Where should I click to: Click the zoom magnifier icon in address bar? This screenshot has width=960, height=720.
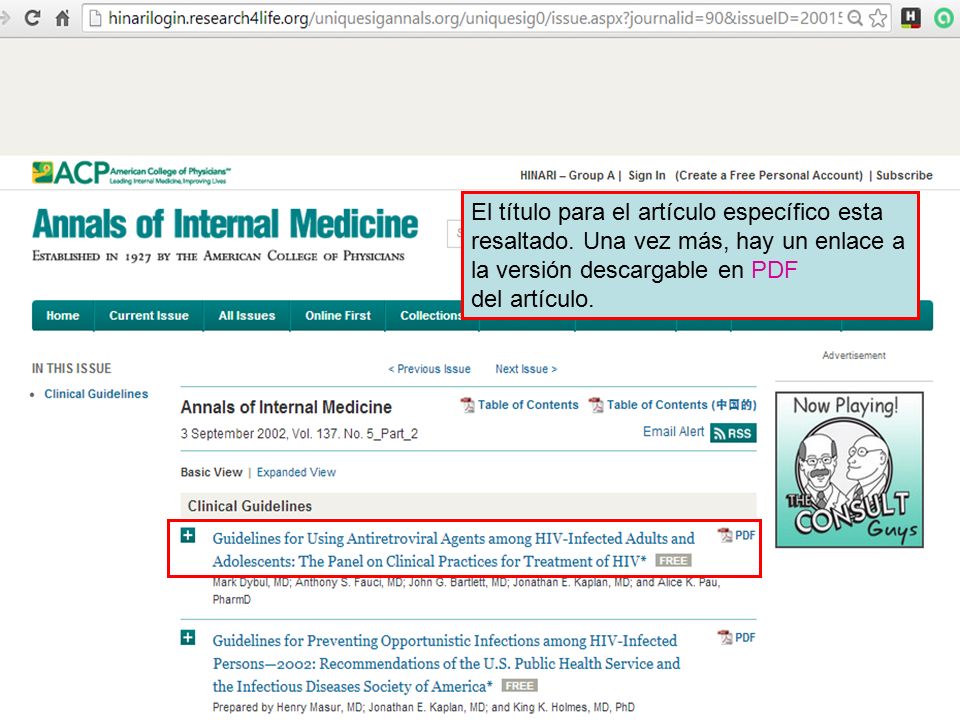click(855, 18)
